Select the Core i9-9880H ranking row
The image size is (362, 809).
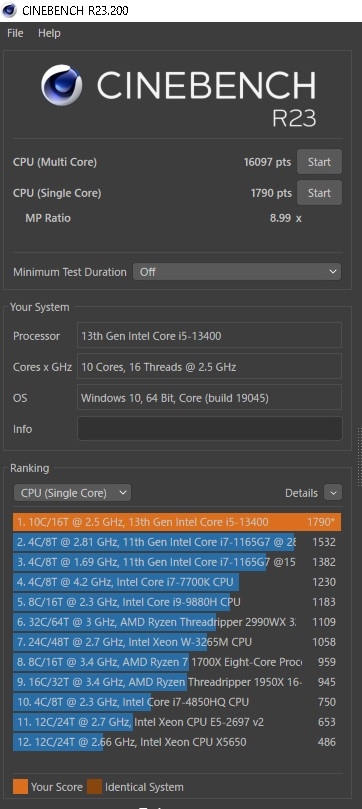(177, 602)
